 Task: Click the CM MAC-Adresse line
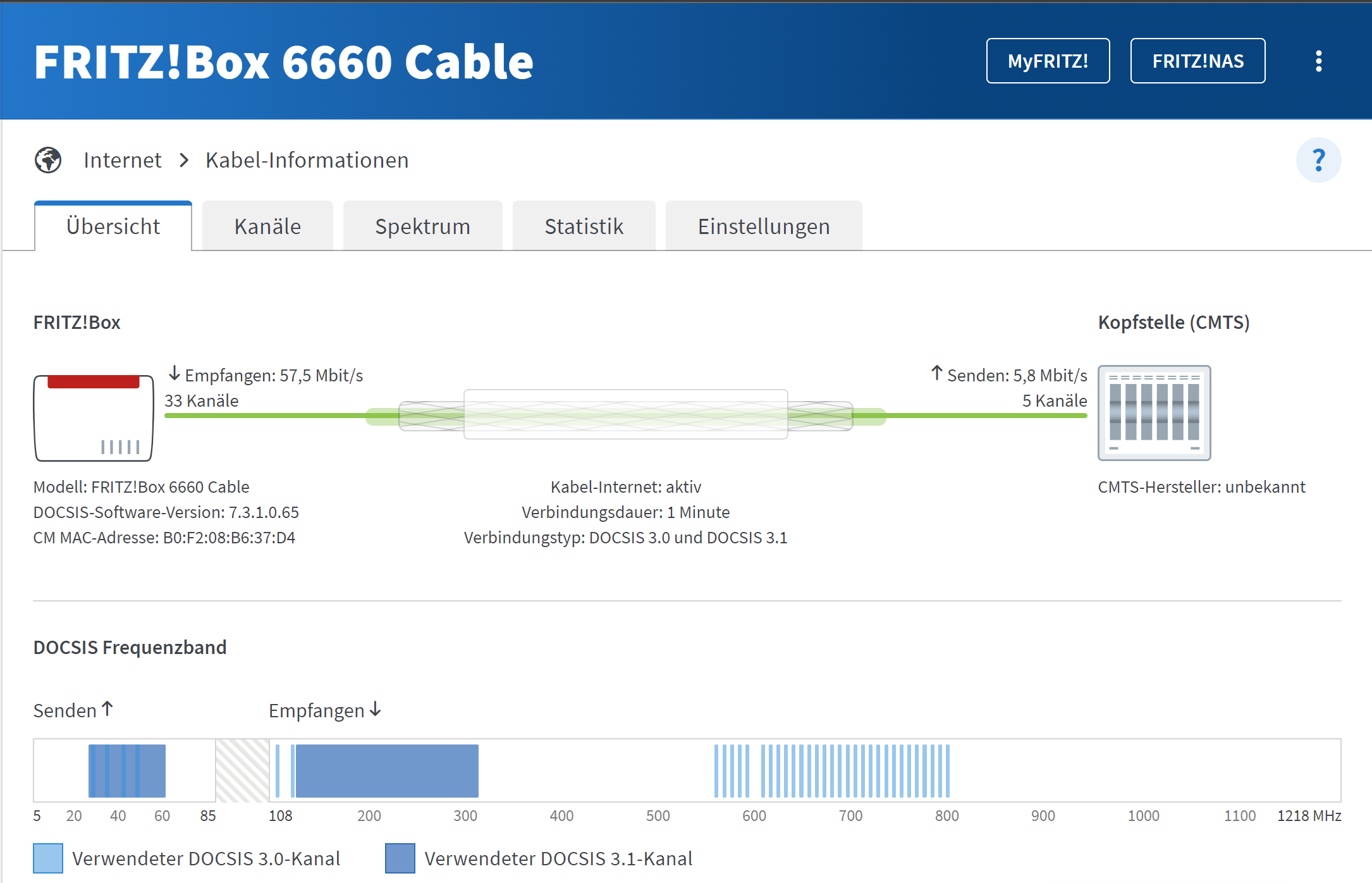point(164,538)
